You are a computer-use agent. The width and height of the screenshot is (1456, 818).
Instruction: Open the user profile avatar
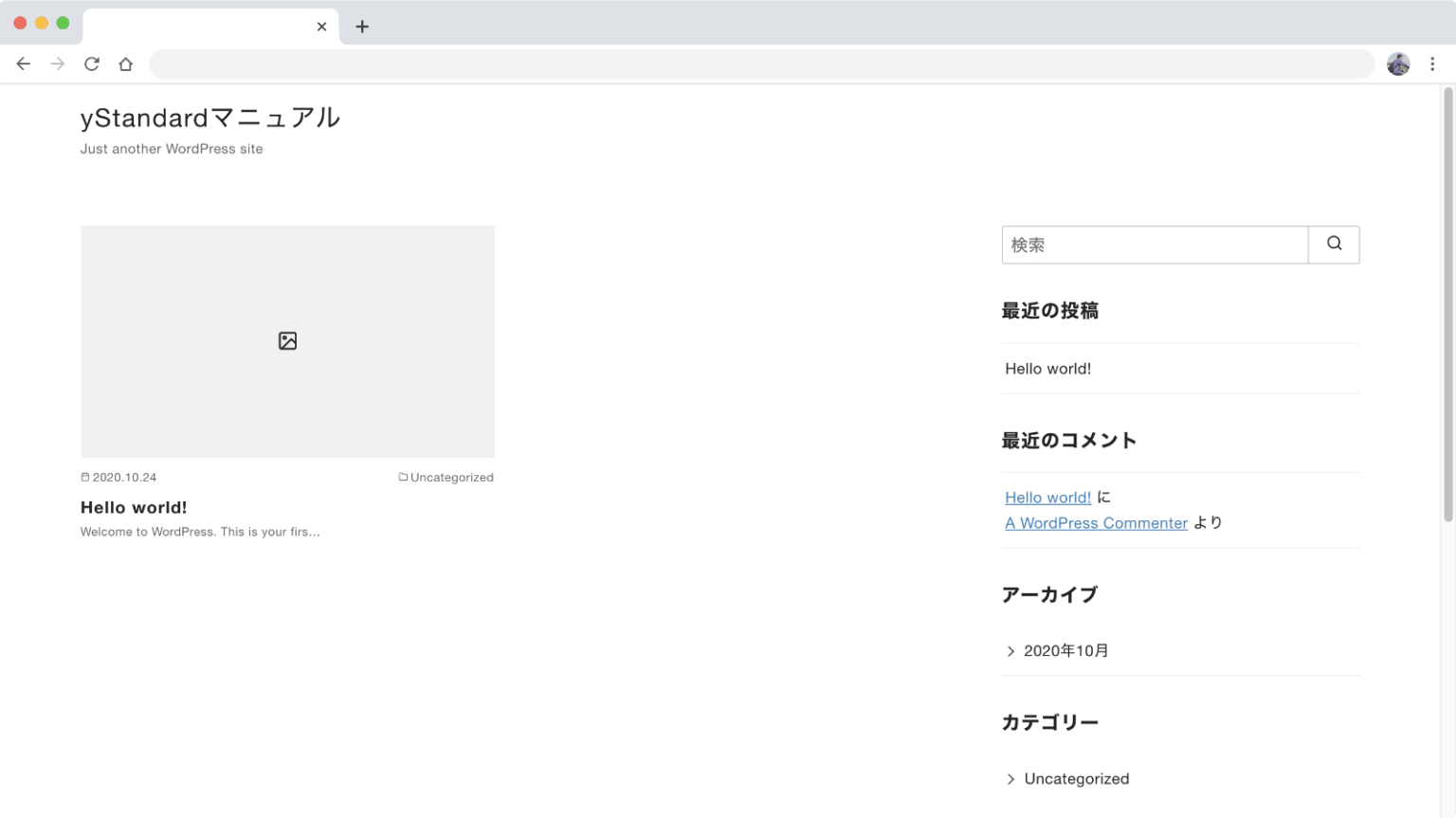click(1398, 64)
